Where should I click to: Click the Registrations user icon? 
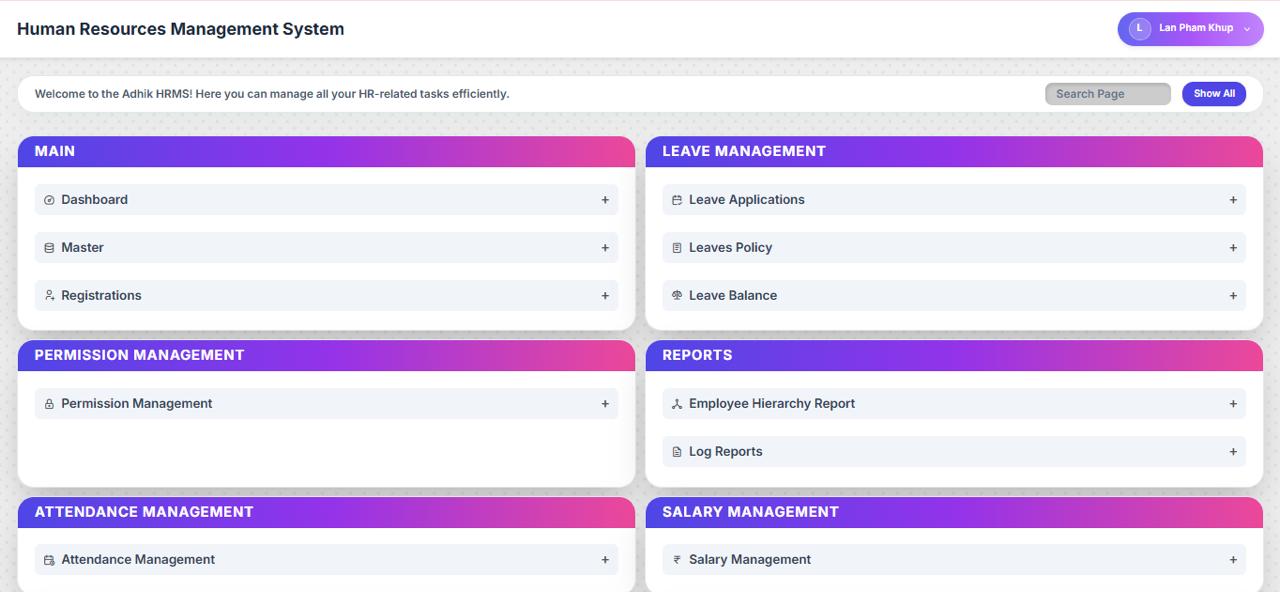click(49, 296)
